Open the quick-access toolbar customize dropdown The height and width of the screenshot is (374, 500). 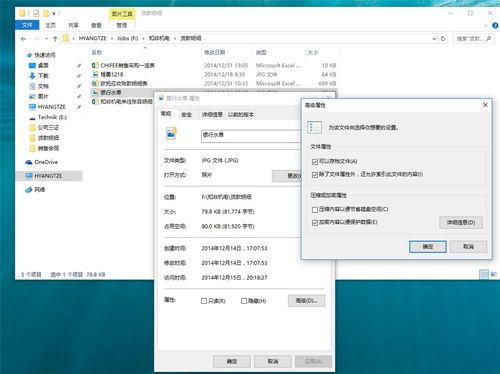[53, 14]
